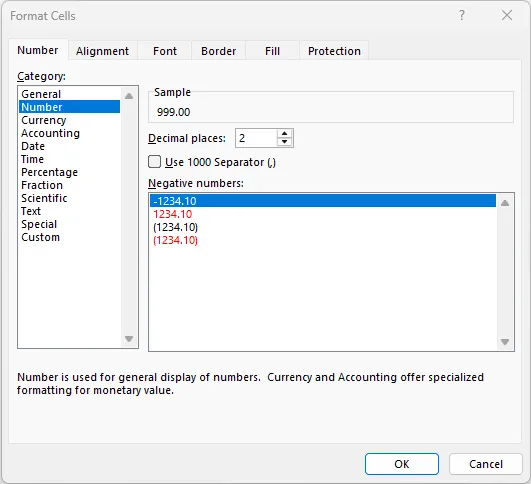Confirm with the OK button
The image size is (531, 484).
(x=402, y=464)
